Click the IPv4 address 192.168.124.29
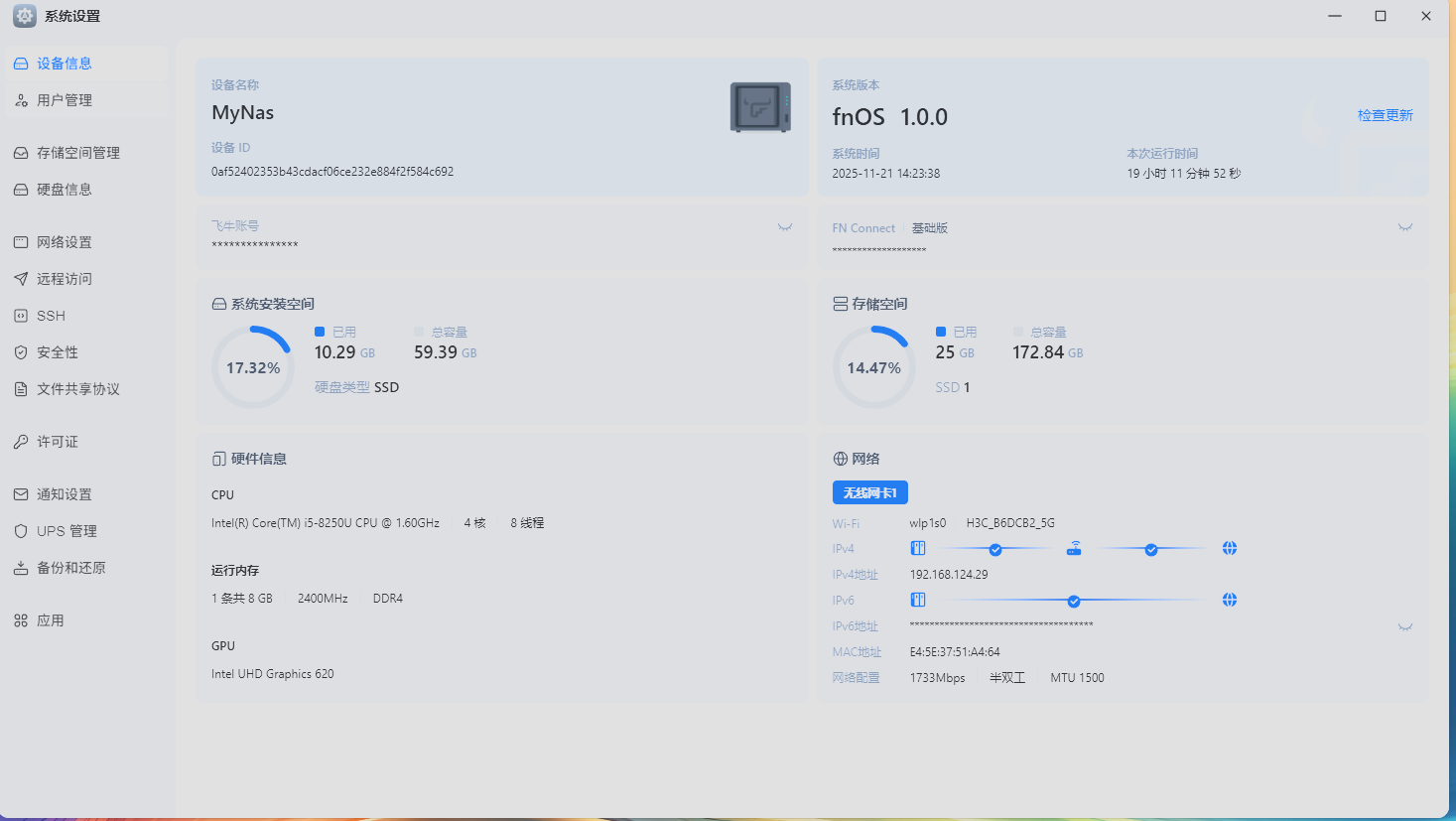Image resolution: width=1456 pixels, height=821 pixels. tap(949, 575)
